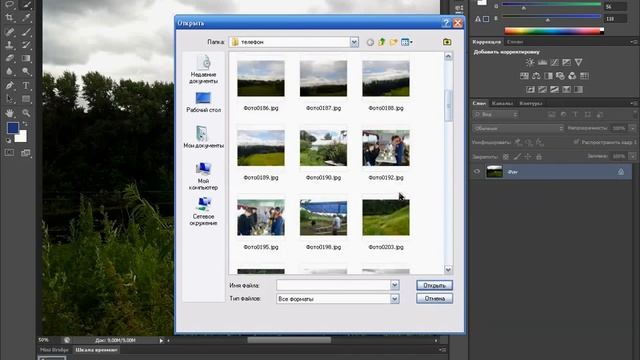Select the Healing Brush tool
Viewport: 640px width, 360px height.
pos(9,31)
